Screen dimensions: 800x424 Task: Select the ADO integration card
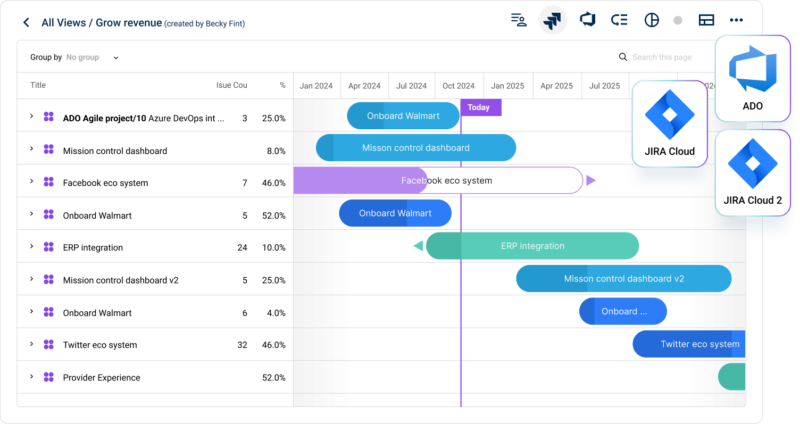pyautogui.click(x=753, y=78)
